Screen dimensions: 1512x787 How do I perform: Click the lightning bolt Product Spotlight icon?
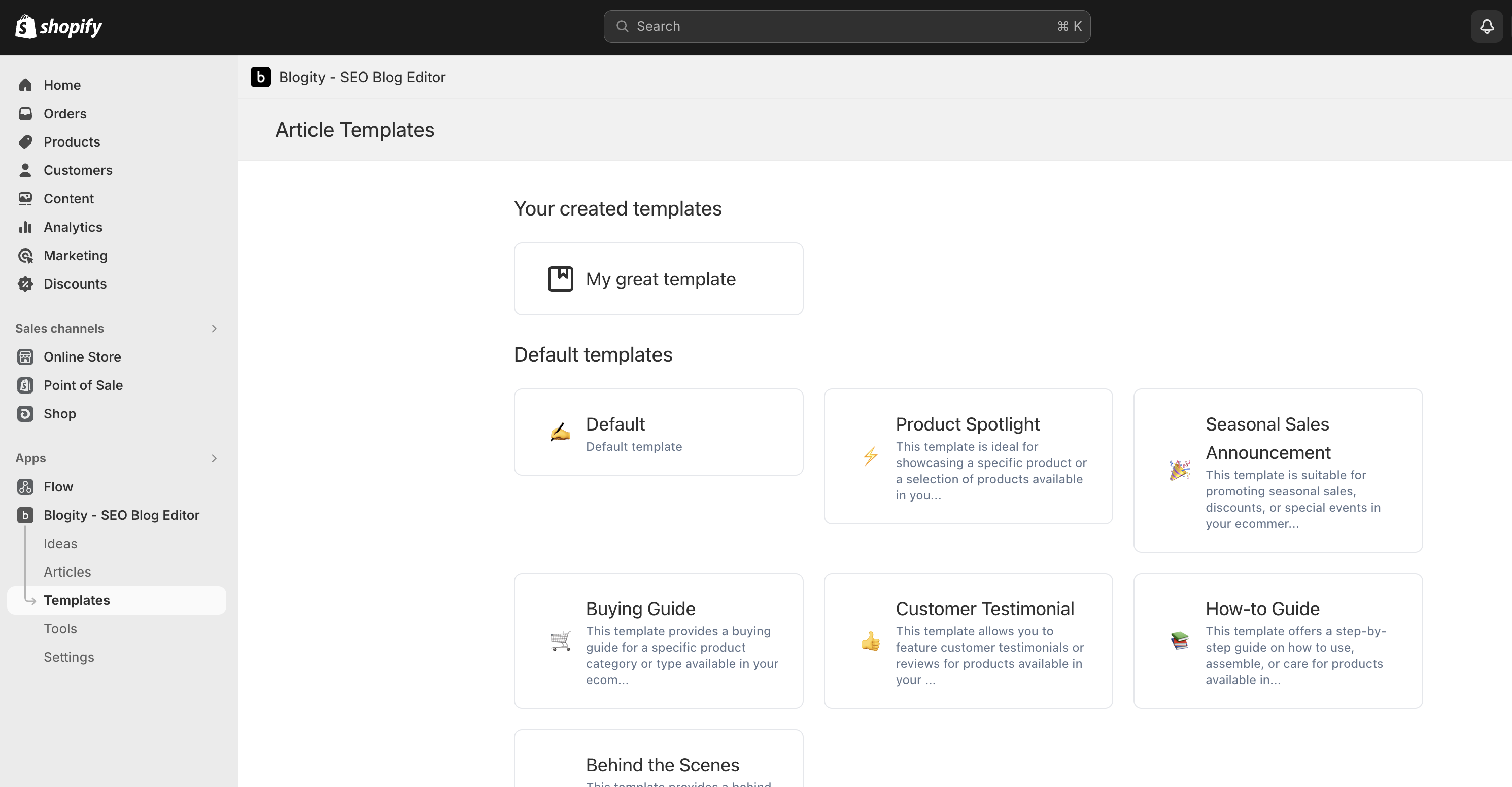[871, 456]
